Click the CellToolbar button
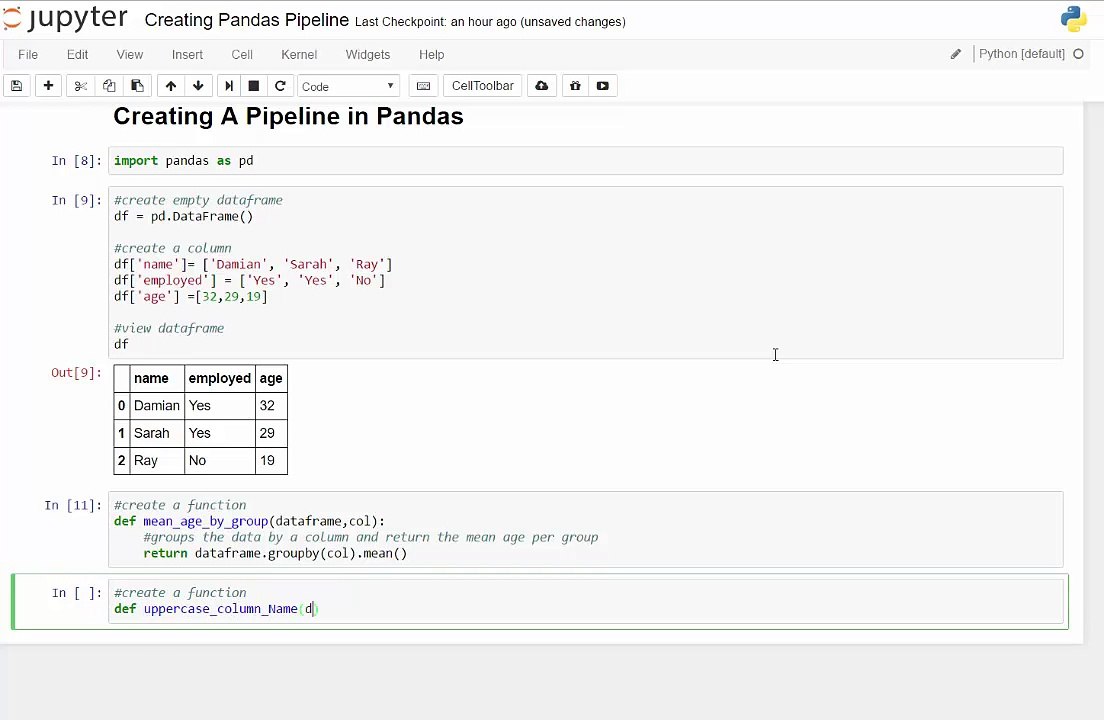1104x720 pixels. click(482, 86)
